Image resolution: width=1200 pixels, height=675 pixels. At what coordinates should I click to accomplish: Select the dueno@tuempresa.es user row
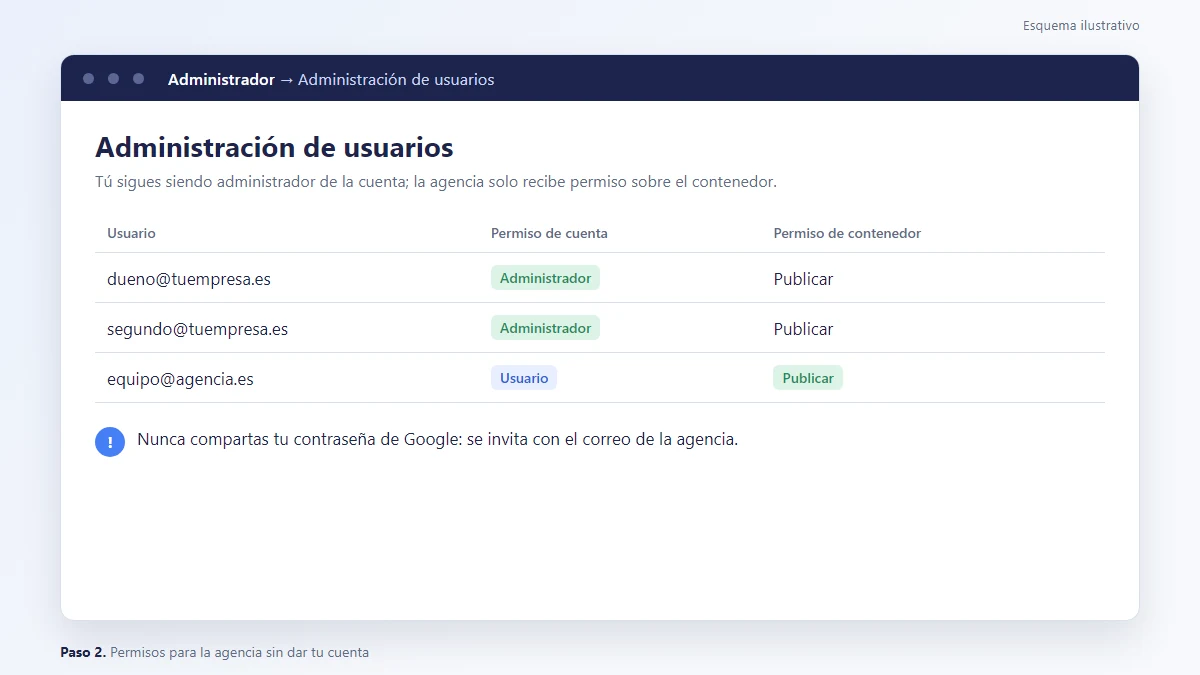click(x=600, y=278)
